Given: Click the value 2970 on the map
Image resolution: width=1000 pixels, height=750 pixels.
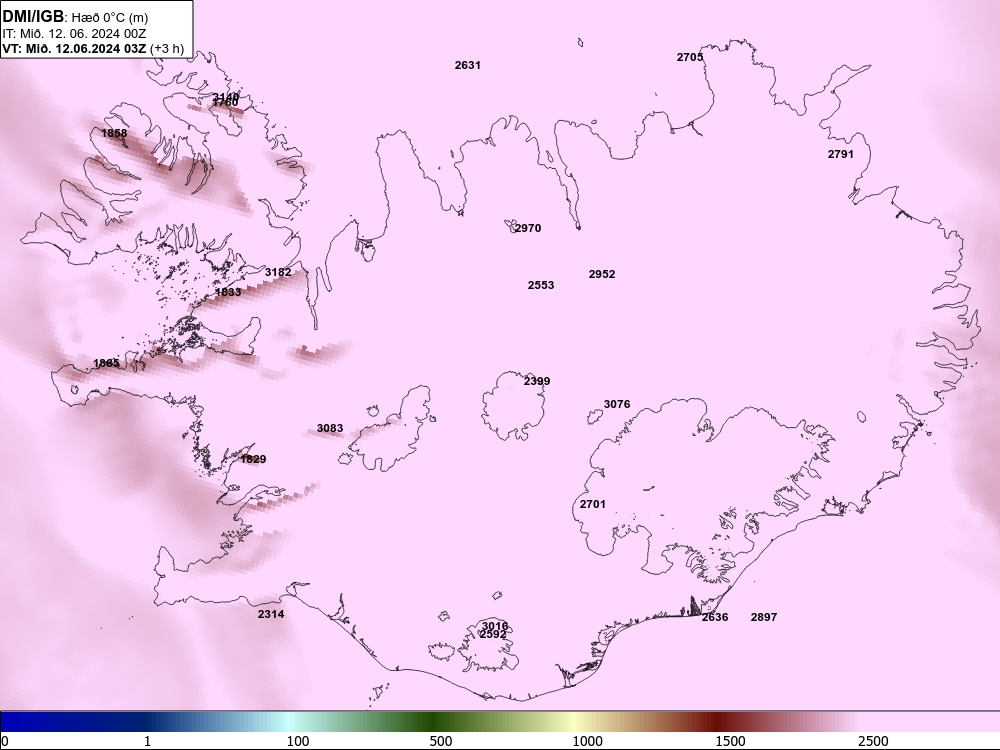Looking at the screenshot, I should coord(528,228).
